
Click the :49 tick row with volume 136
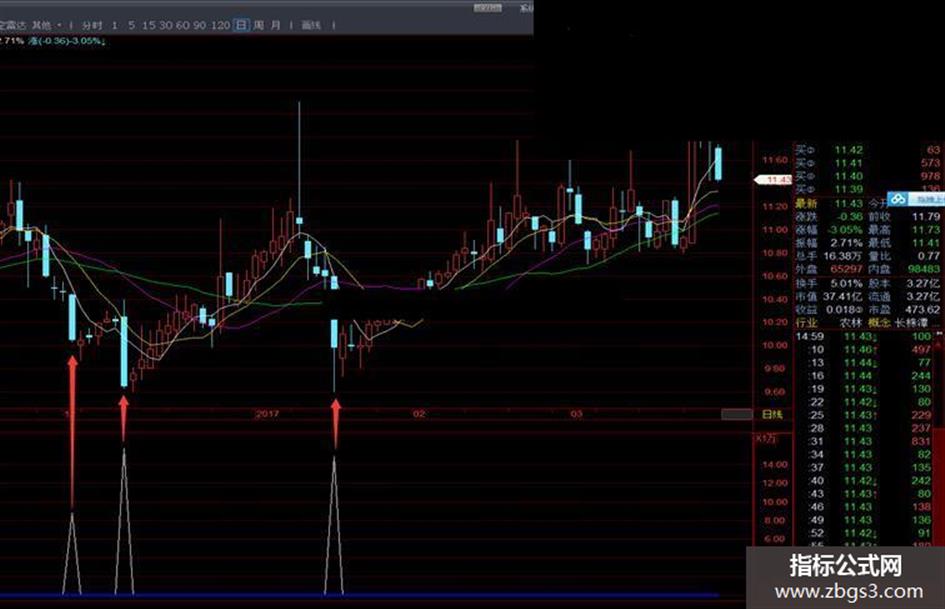coord(865,520)
